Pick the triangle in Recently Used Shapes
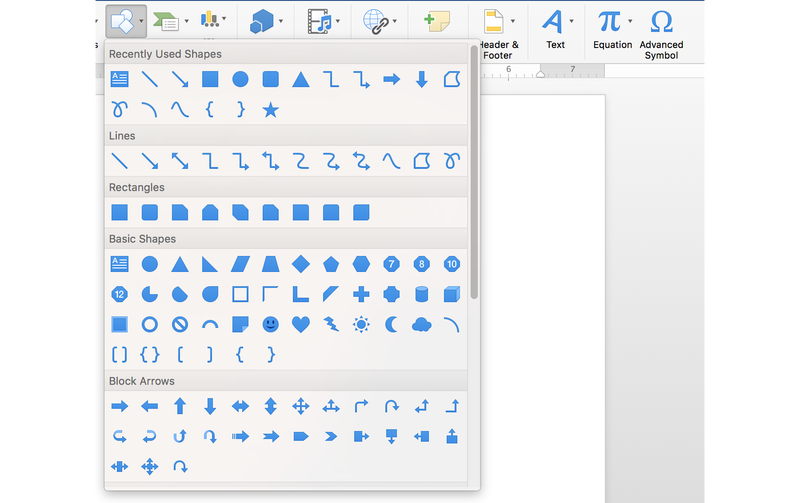The width and height of the screenshot is (800, 503). tap(301, 80)
